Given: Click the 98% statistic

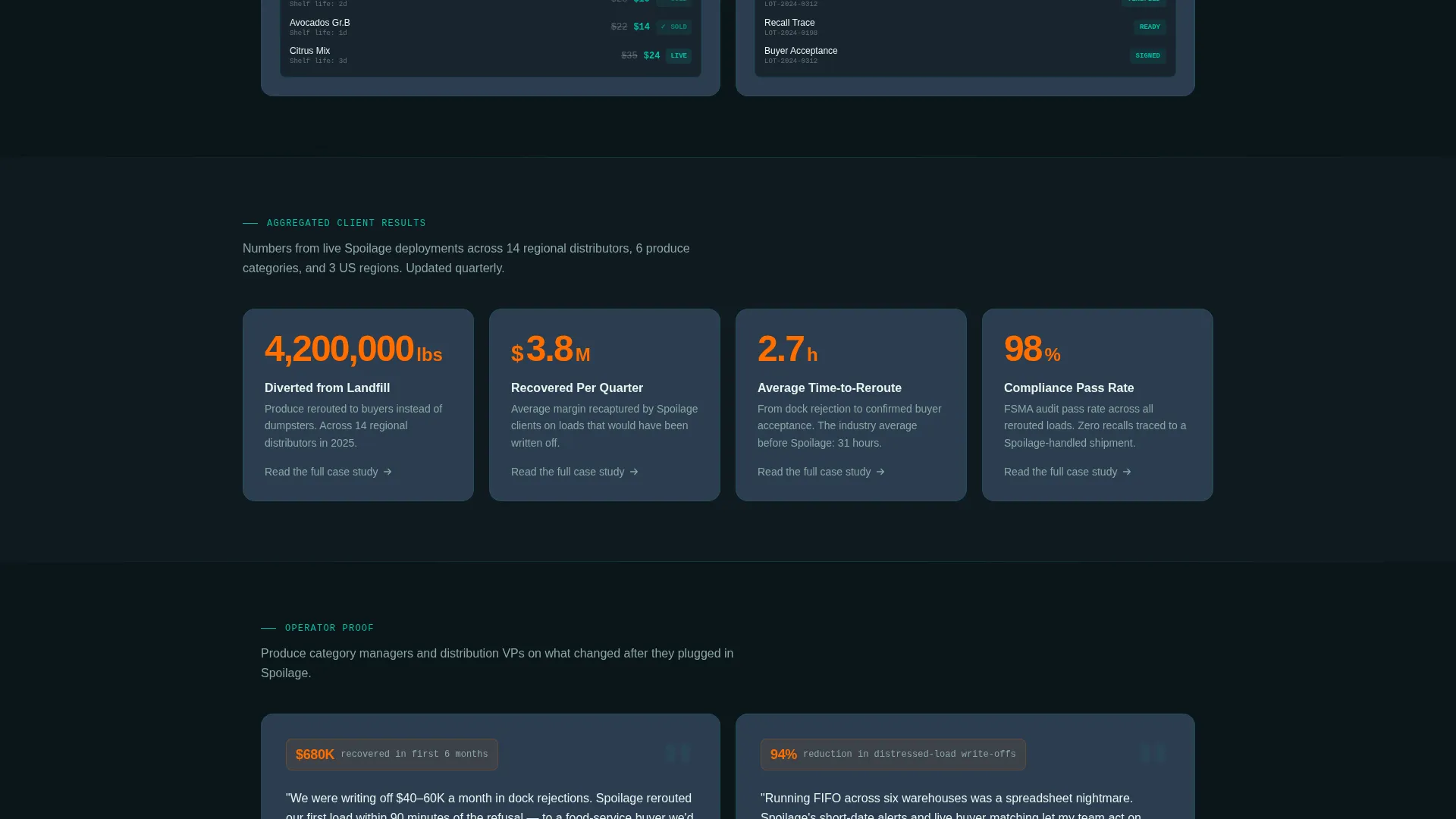Looking at the screenshot, I should 1032,349.
